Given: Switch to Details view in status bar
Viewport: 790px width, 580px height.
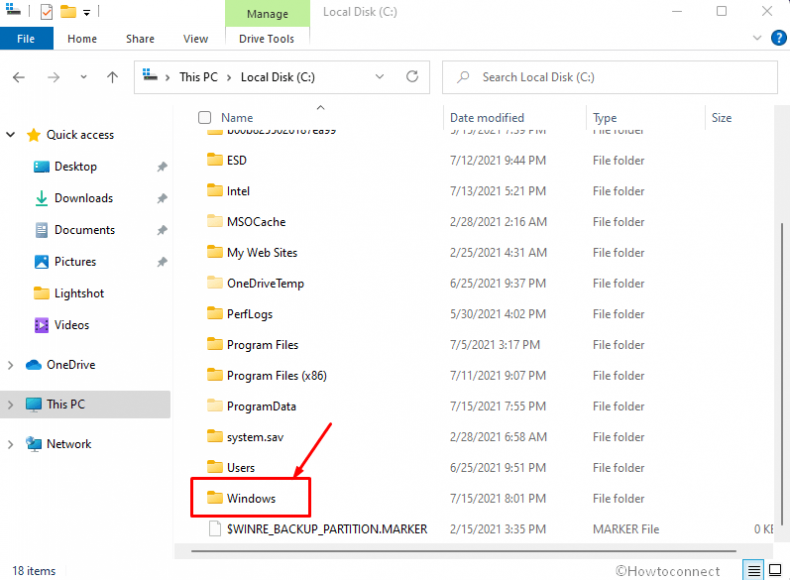Looking at the screenshot, I should click(753, 570).
